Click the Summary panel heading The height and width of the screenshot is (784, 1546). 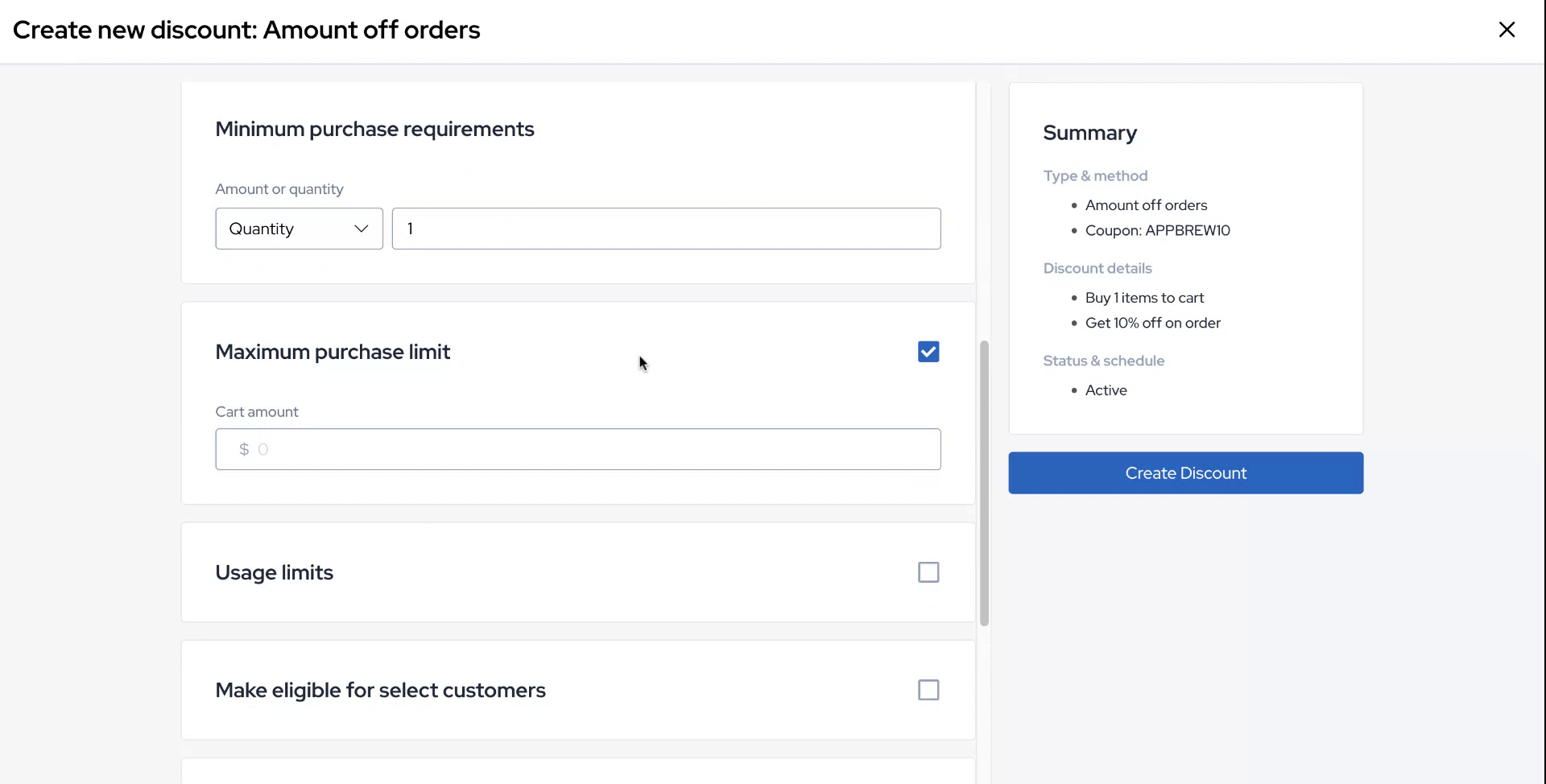pyautogui.click(x=1089, y=133)
